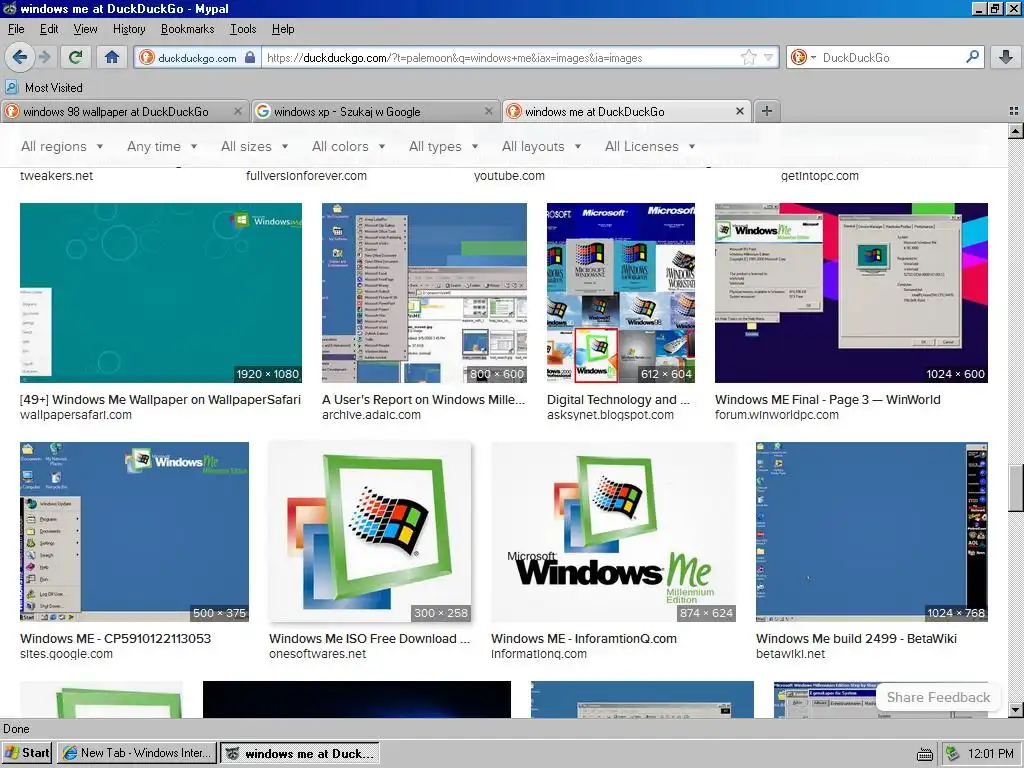Viewport: 1024px width, 768px height.
Task: Click 'Windows ME Final - Page 3 — WinWorld' title
Action: 827,400
